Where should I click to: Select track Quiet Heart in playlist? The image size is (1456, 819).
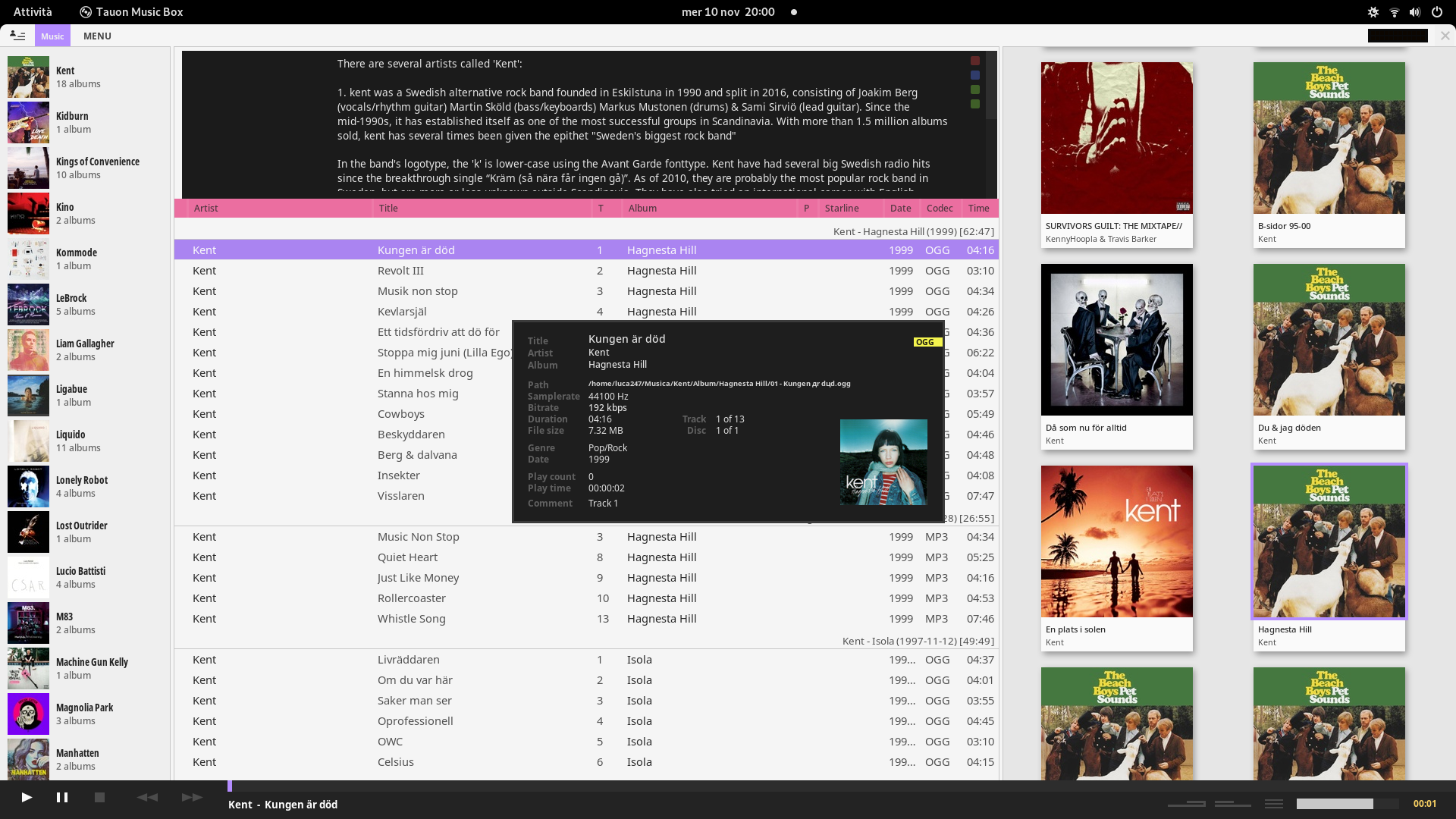click(586, 557)
